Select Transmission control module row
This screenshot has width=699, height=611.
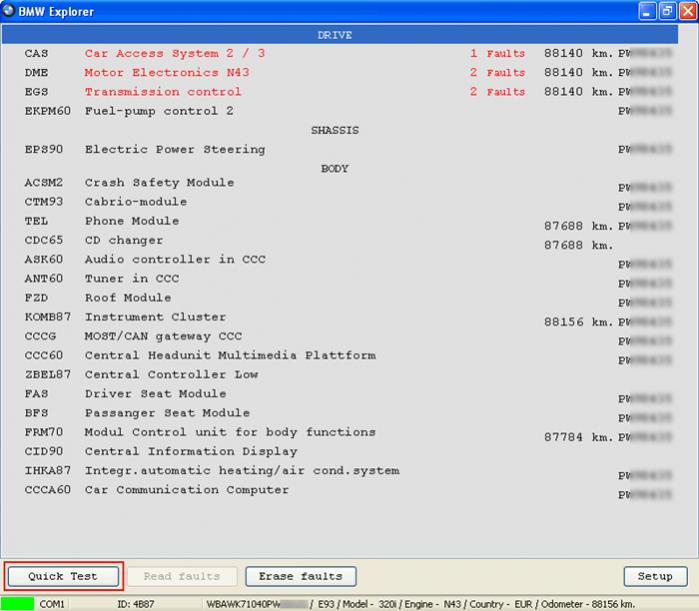tap(340, 92)
